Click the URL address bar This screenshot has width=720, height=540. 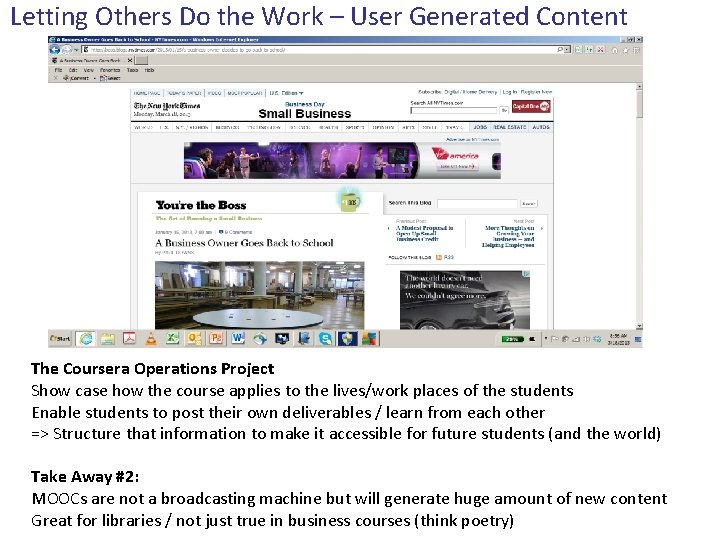[321, 49]
